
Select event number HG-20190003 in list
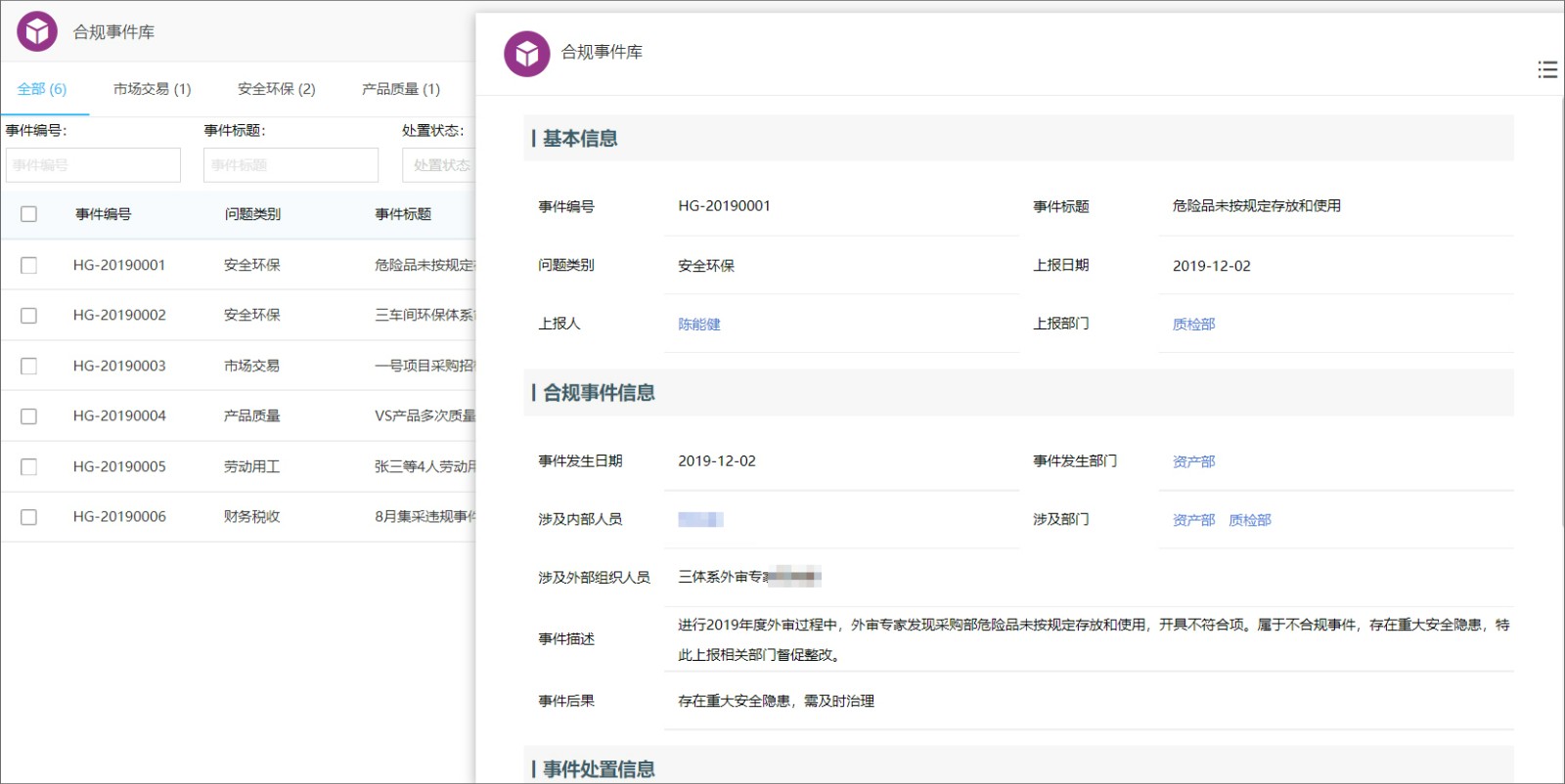(119, 366)
